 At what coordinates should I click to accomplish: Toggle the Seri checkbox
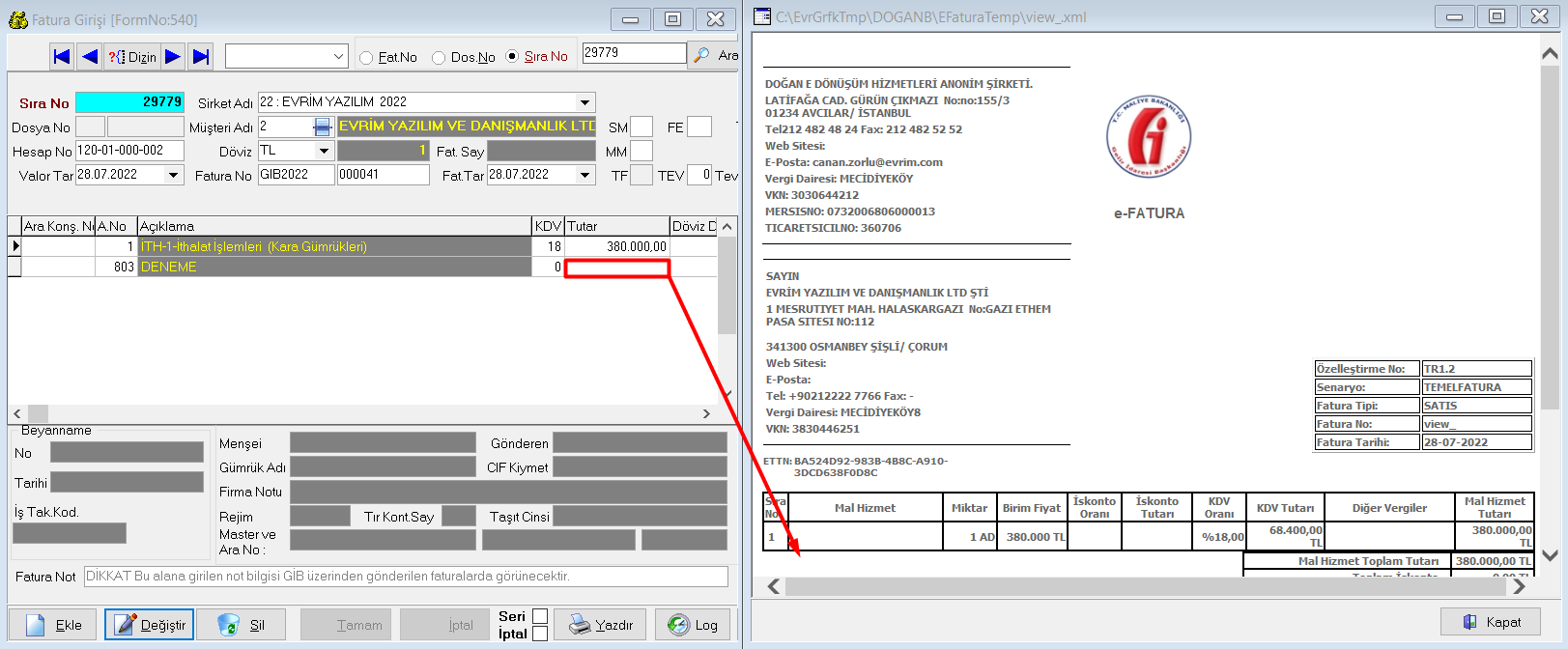tap(540, 616)
